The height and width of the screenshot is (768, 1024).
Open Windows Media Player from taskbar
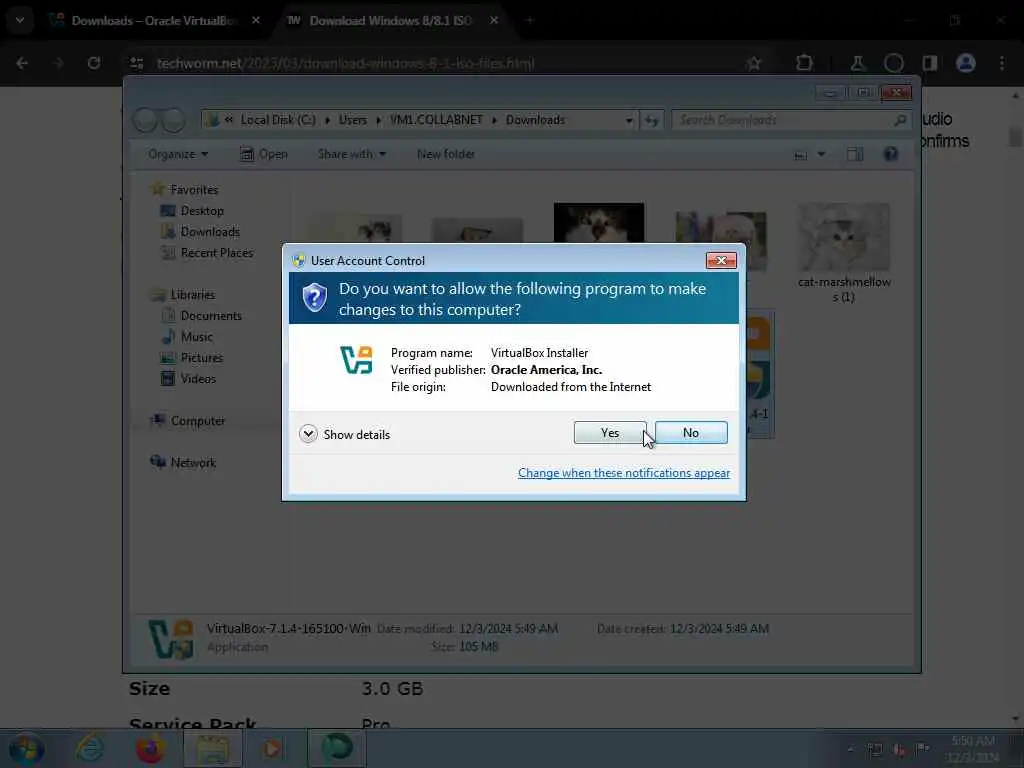(272, 748)
